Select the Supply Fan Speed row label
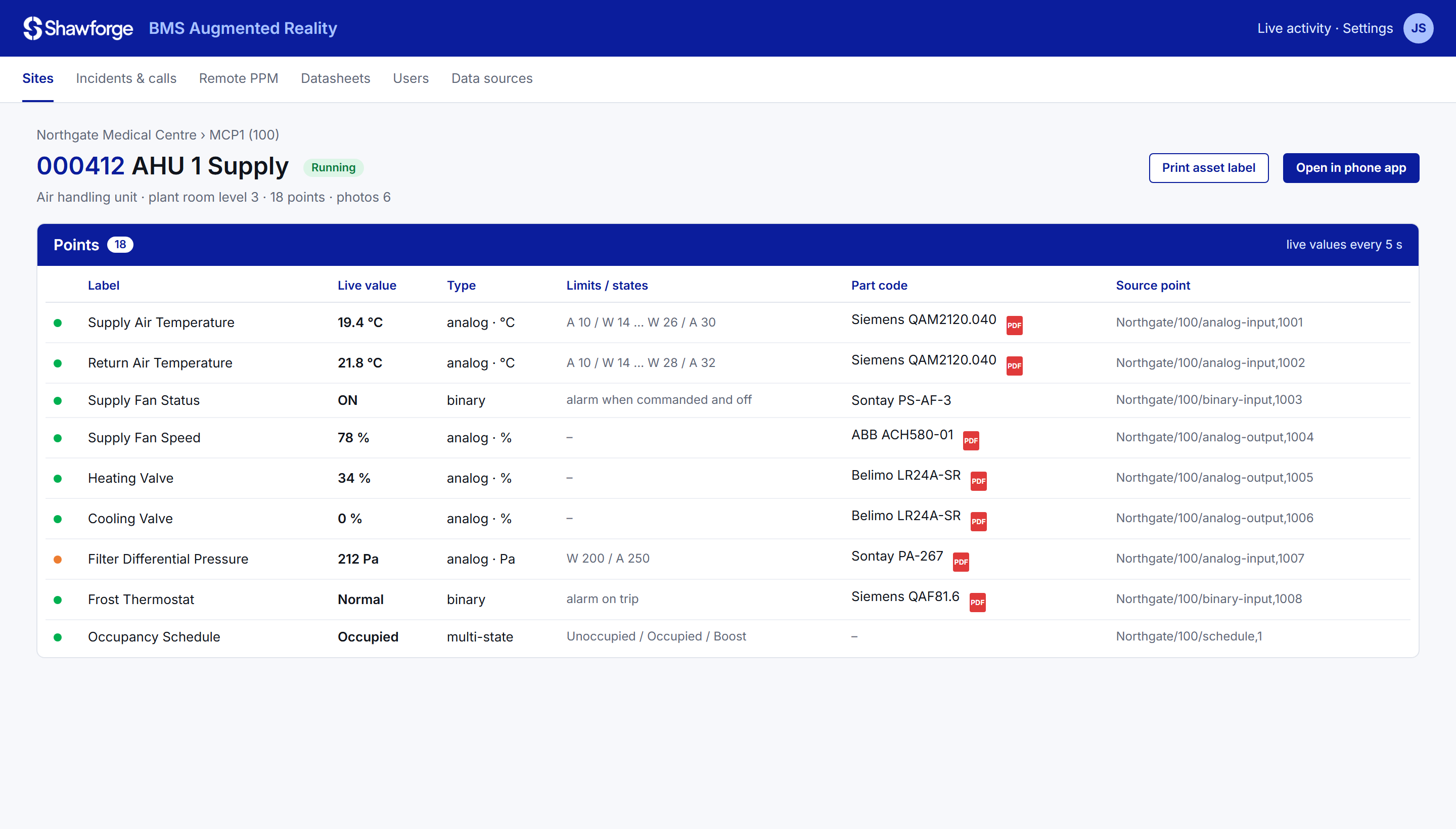Screen dimensions: 1456x829 click(x=144, y=437)
